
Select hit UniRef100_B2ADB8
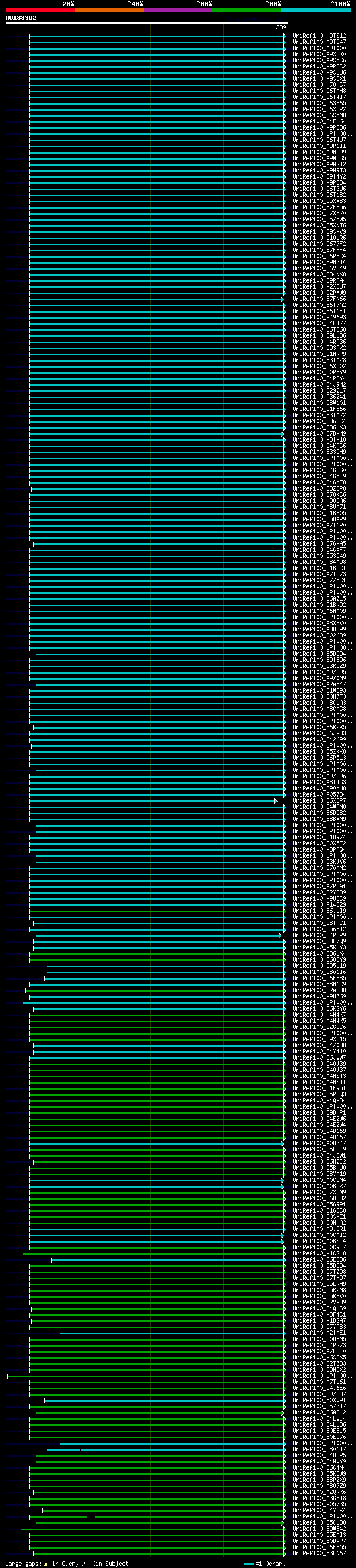click(x=319, y=990)
